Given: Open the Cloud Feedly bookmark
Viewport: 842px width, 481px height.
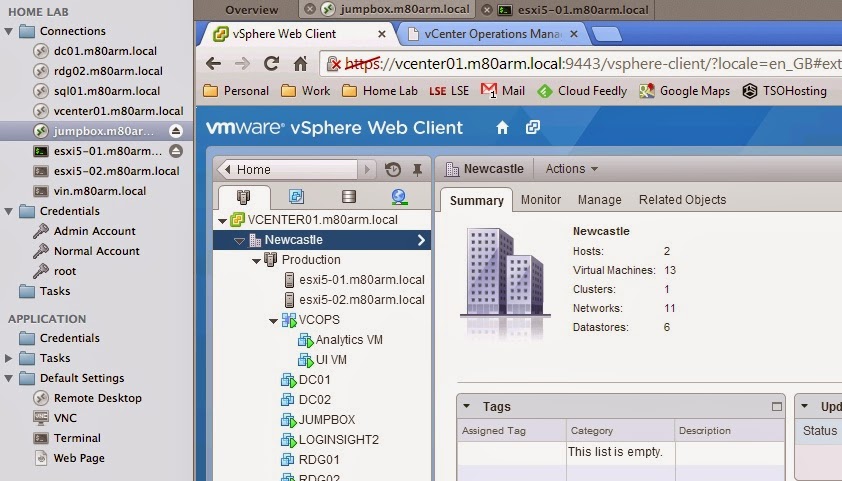Looking at the screenshot, I should (582, 91).
